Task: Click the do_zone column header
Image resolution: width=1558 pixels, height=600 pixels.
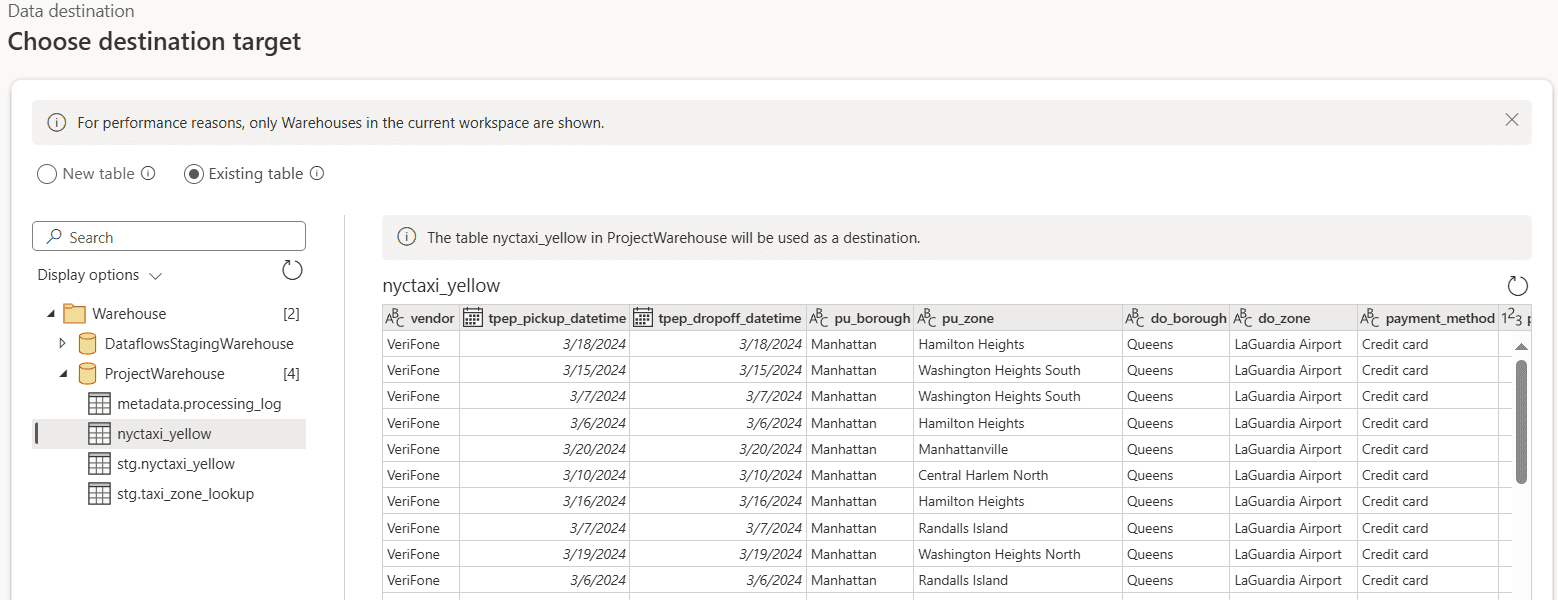Action: pos(1294,318)
